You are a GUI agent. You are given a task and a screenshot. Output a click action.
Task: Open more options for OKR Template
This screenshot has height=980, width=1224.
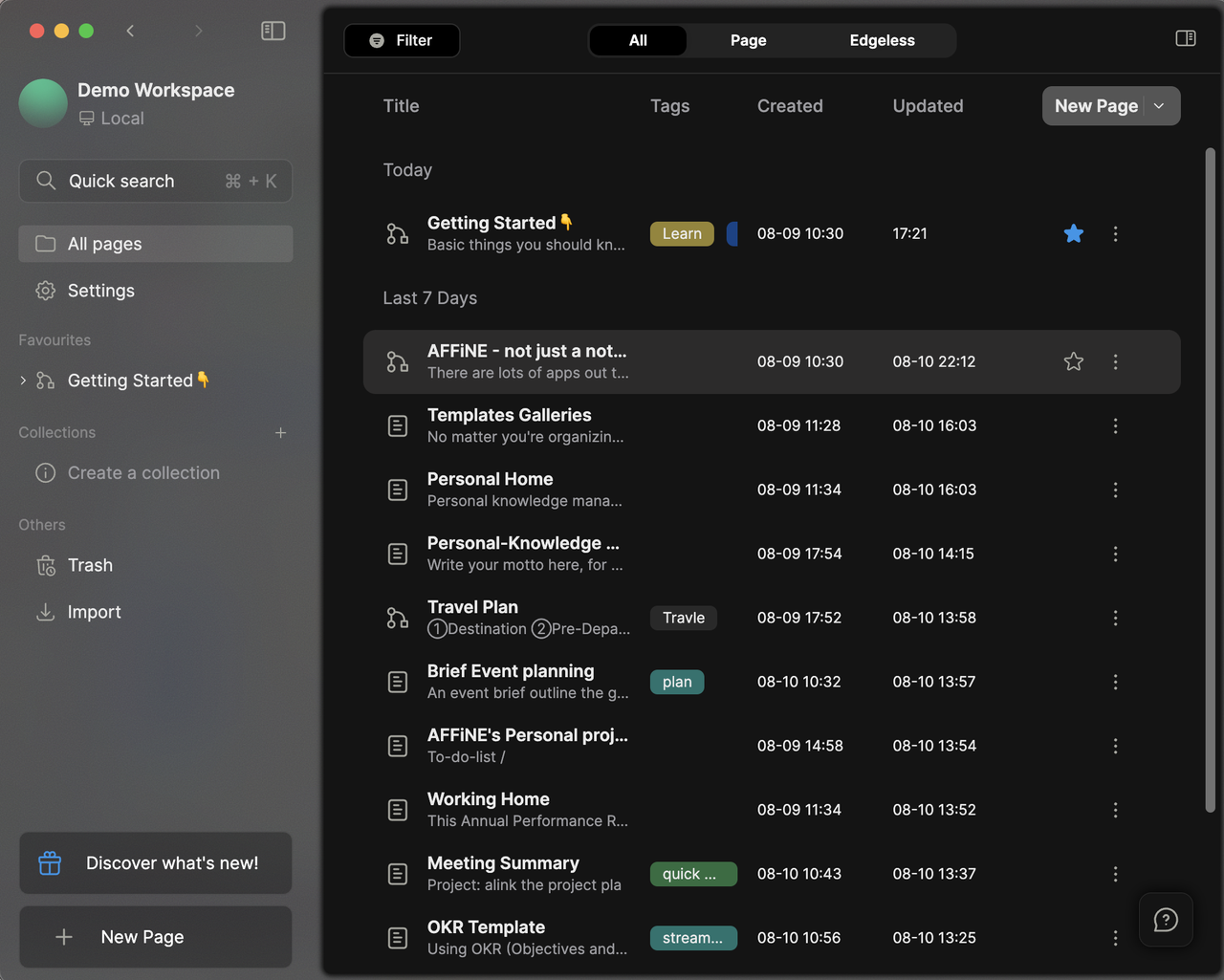1115,938
